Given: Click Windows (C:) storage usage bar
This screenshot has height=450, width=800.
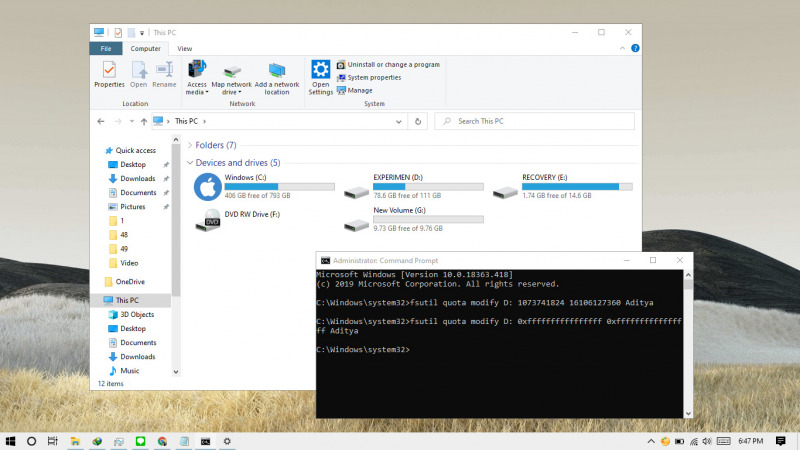Looking at the screenshot, I should 280,187.
